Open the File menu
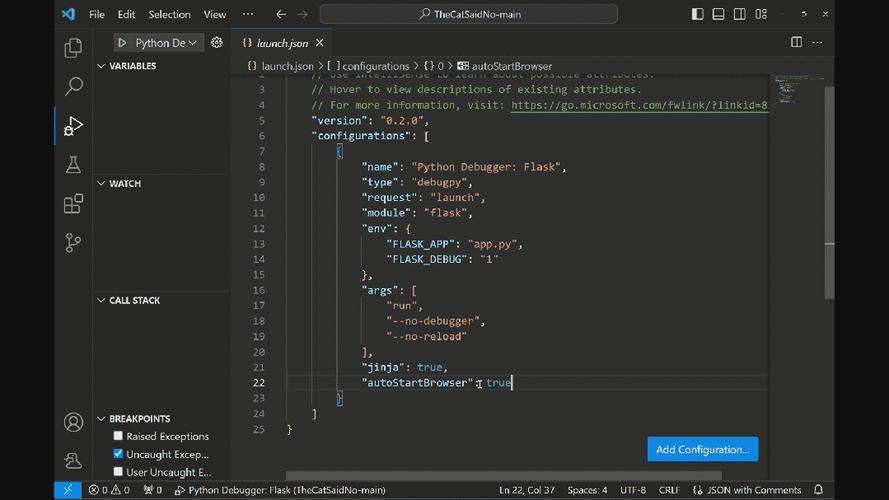 click(96, 14)
